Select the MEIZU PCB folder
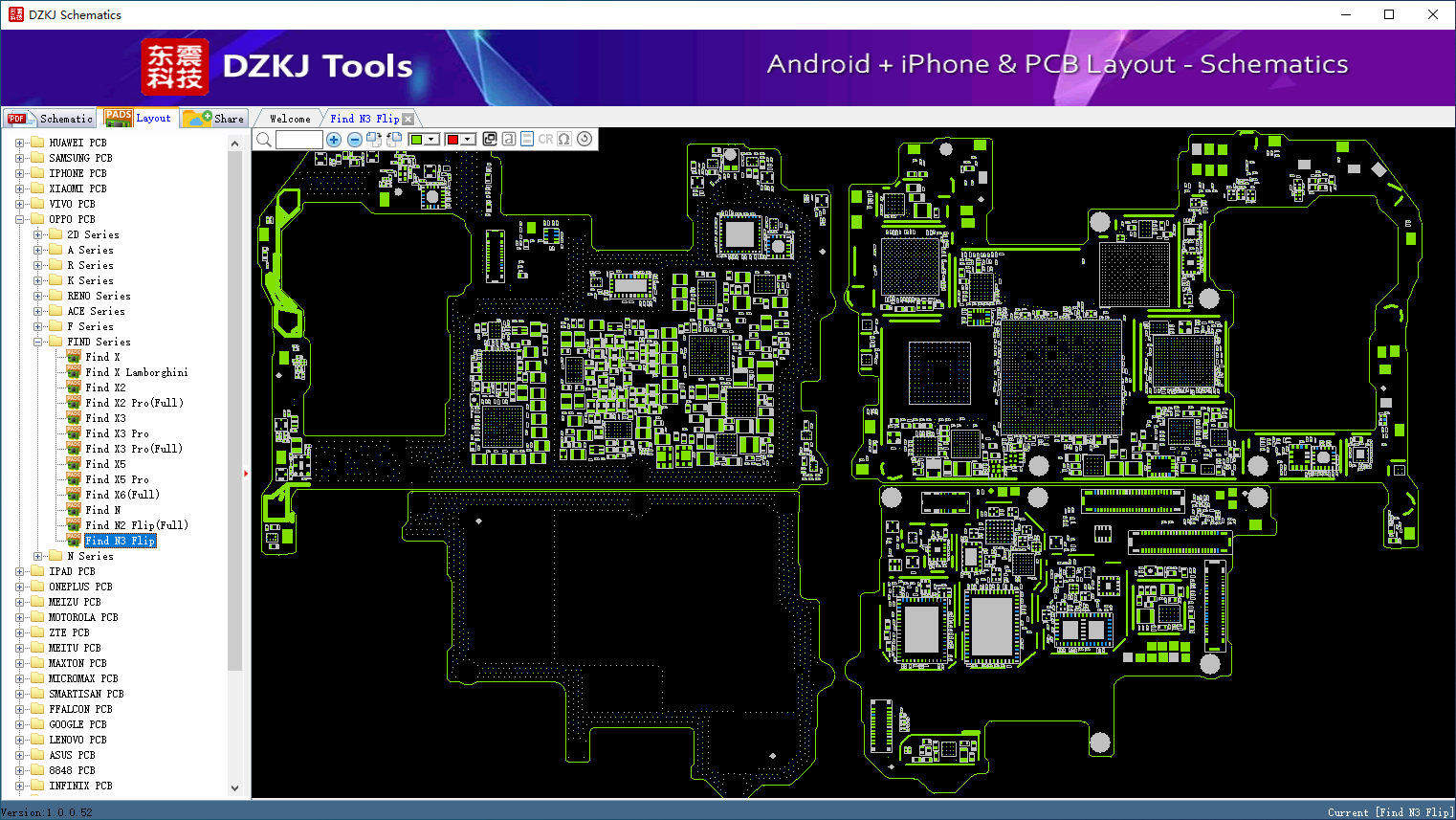Image resolution: width=1456 pixels, height=820 pixels. [x=75, y=602]
